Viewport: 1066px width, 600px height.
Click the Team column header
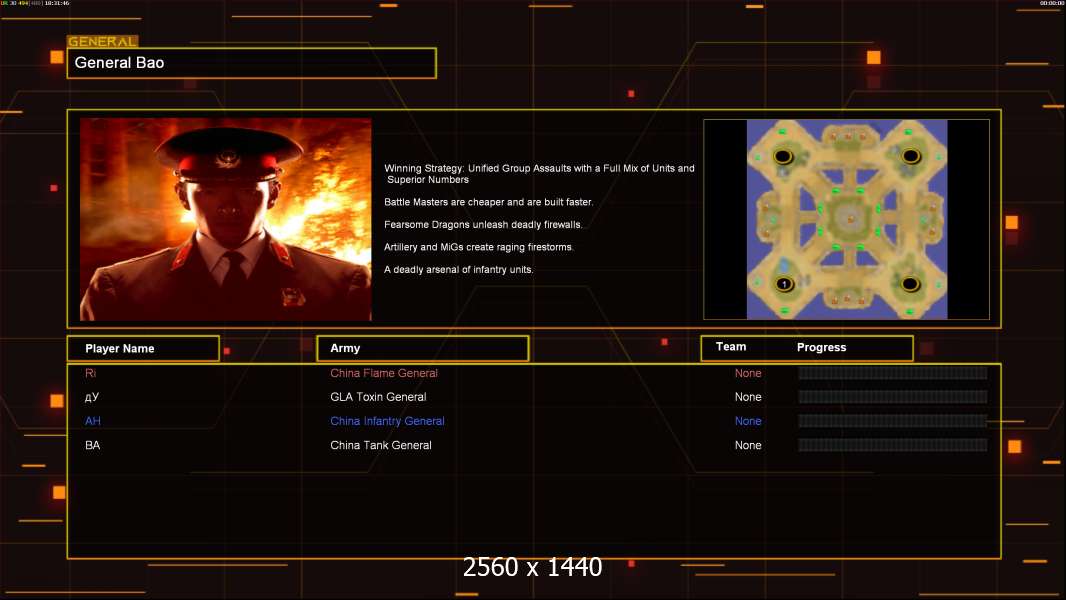pos(731,347)
